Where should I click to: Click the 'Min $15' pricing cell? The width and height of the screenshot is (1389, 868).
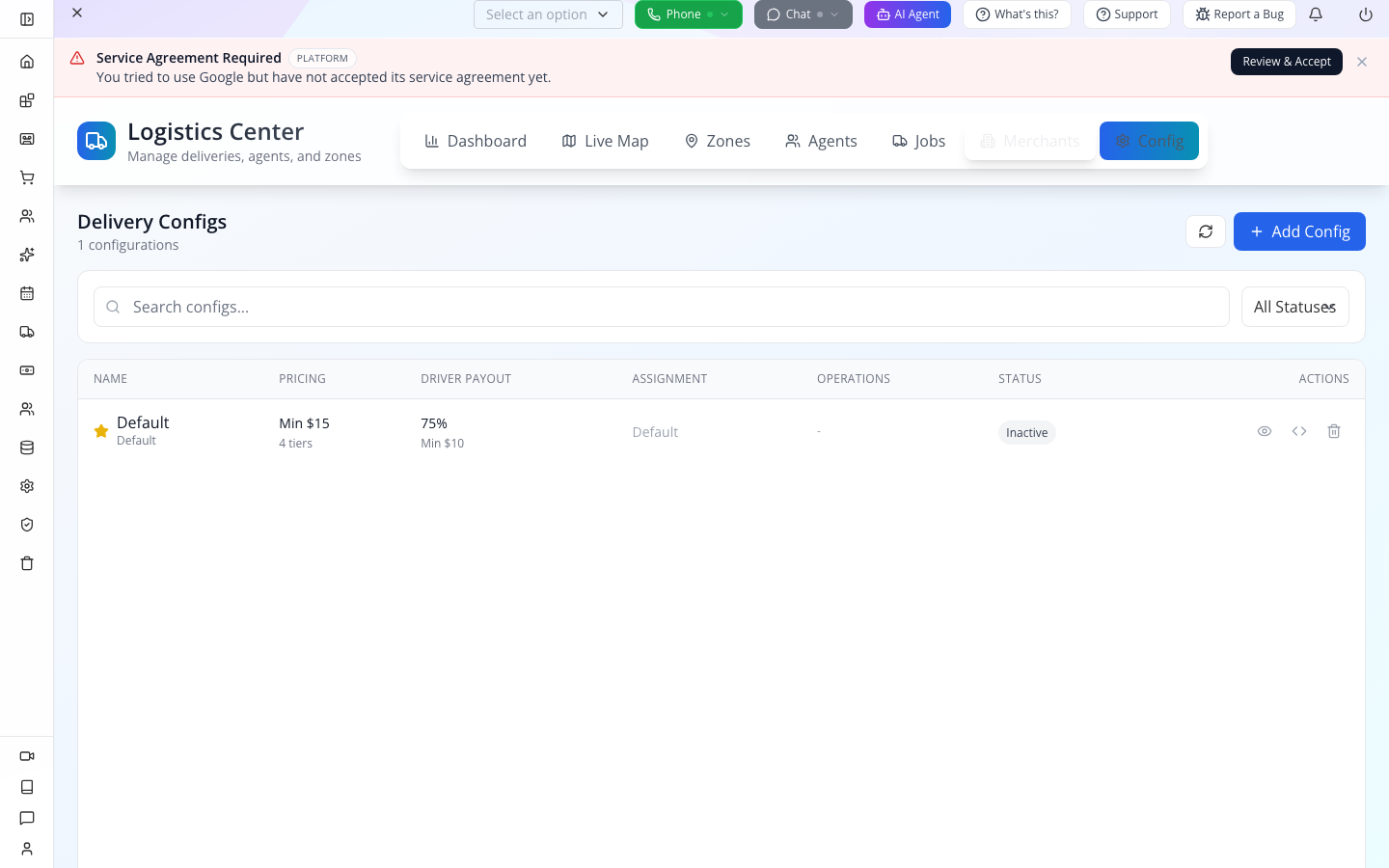coord(304,423)
